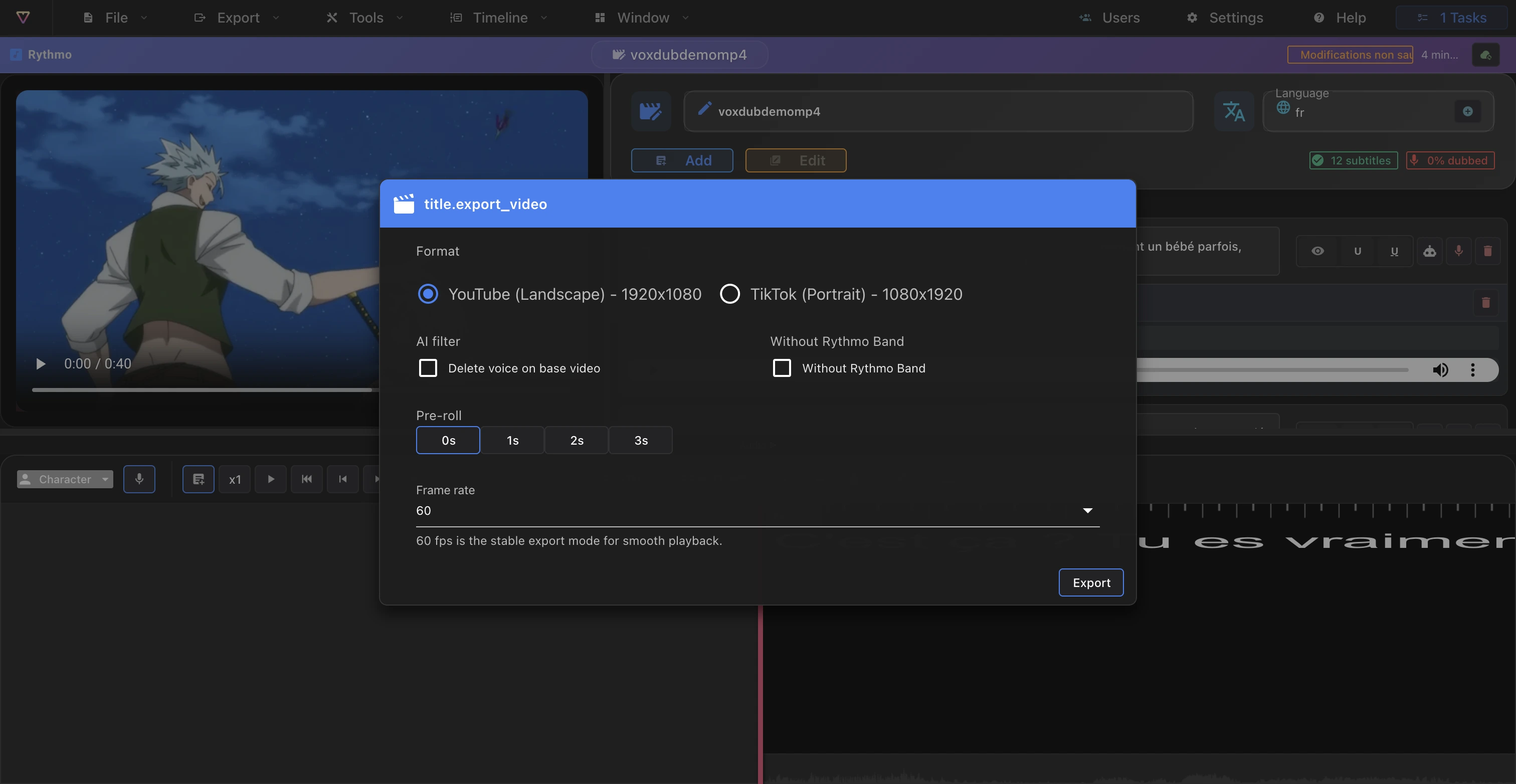Click the Export button in dialog
The image size is (1516, 784).
click(1091, 582)
